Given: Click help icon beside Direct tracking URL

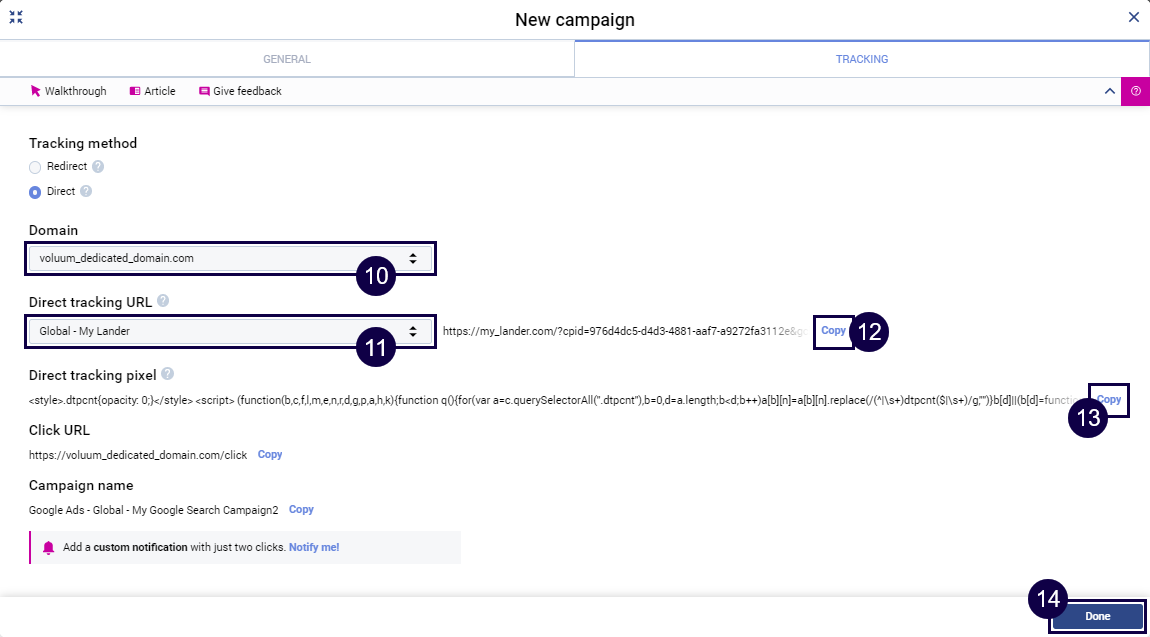Looking at the screenshot, I should (x=163, y=300).
